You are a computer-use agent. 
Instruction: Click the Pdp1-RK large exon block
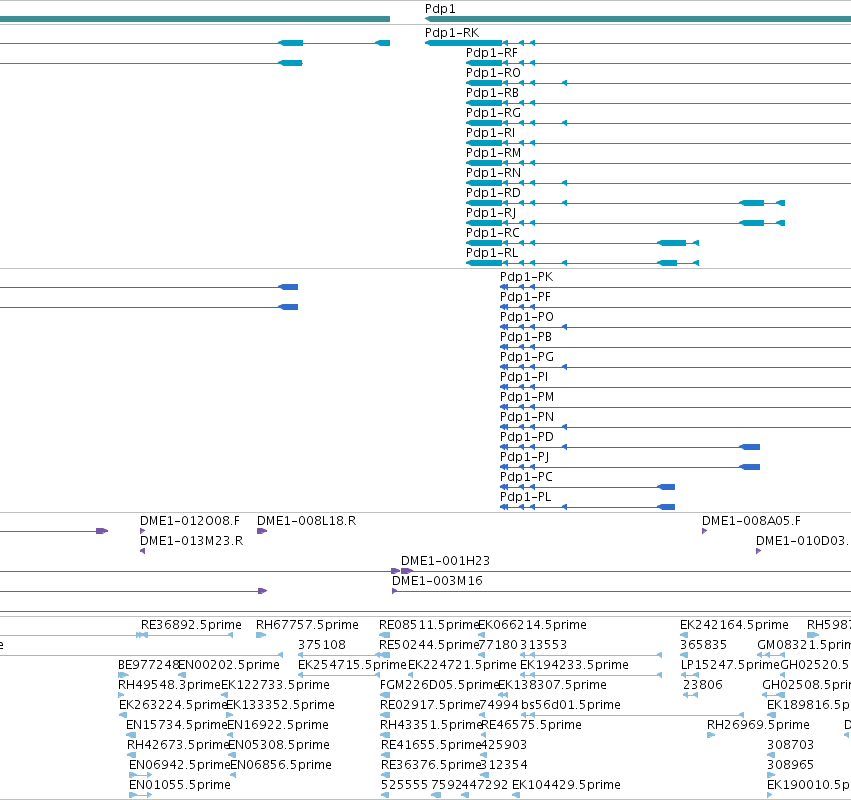tap(464, 43)
